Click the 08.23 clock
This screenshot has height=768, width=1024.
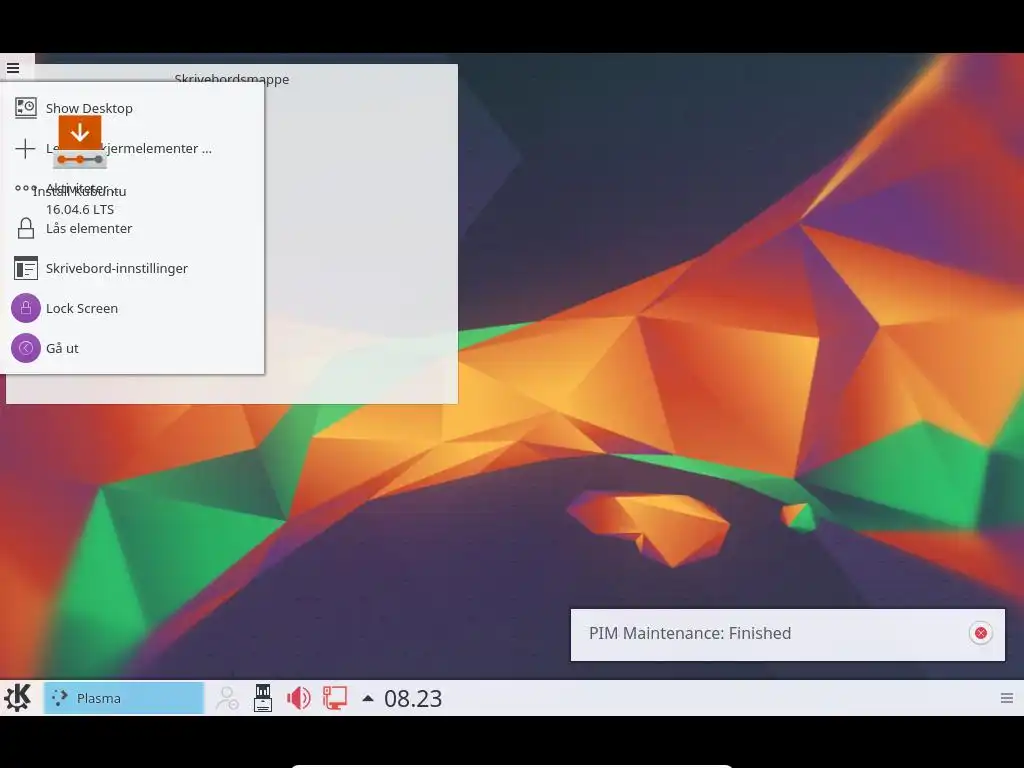pyautogui.click(x=413, y=699)
